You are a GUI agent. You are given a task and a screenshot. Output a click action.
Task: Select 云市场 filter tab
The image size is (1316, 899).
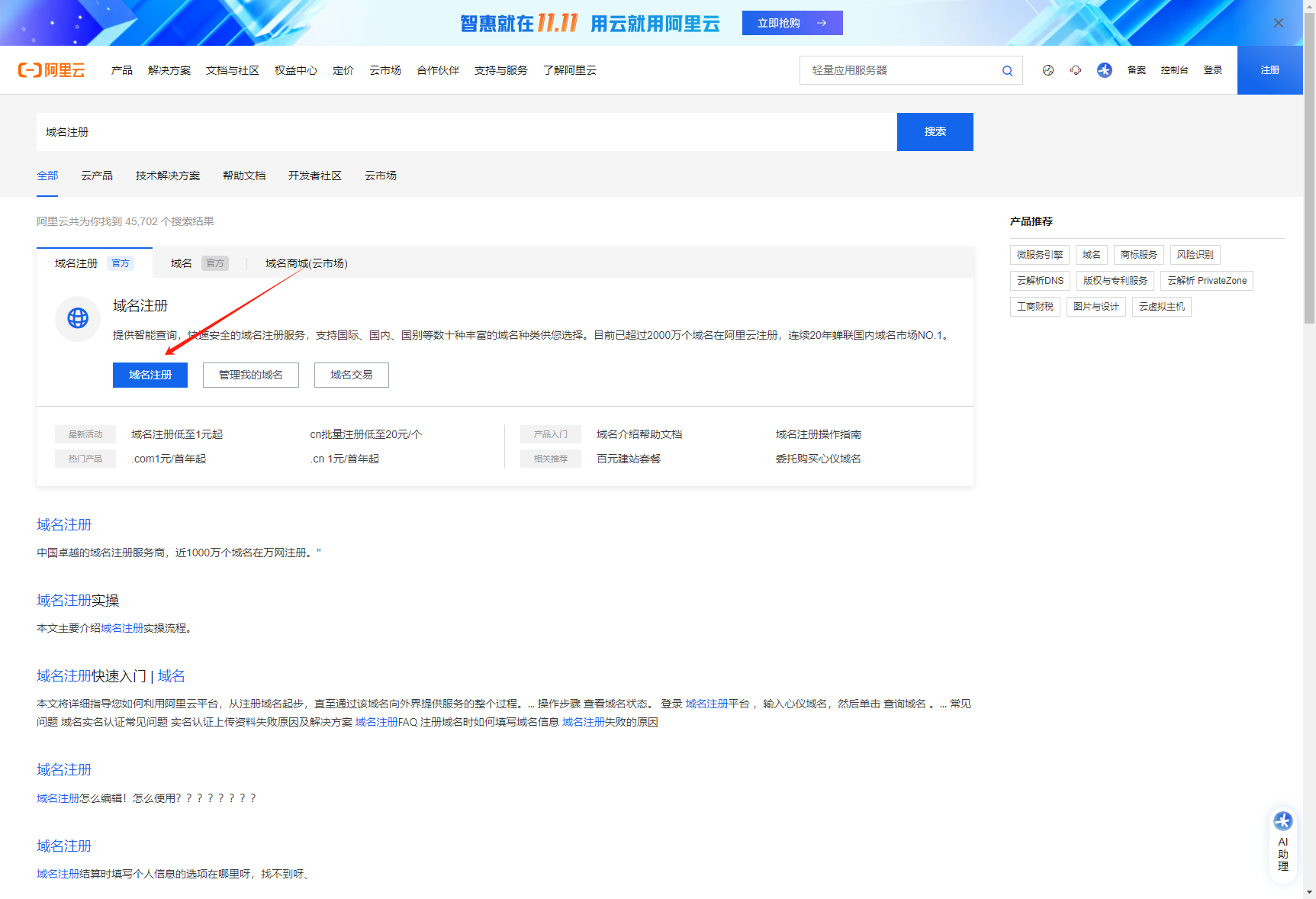click(381, 176)
